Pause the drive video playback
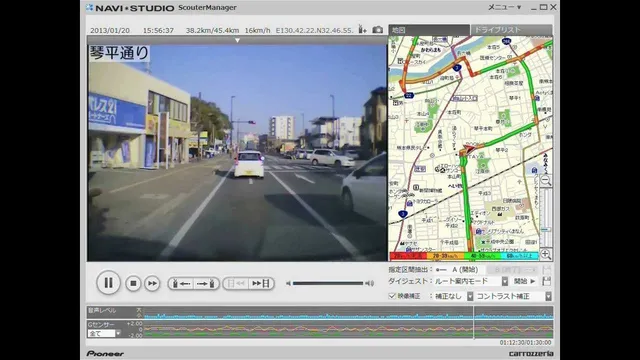 point(108,282)
